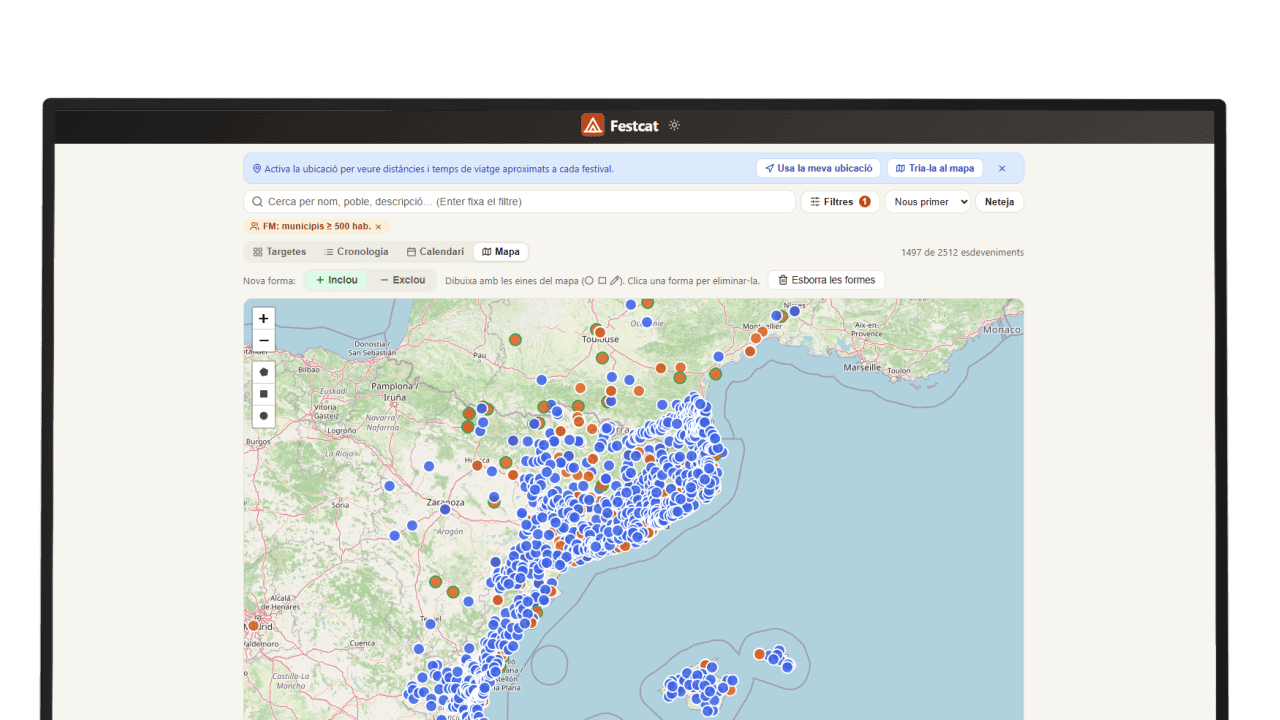Click the Tria-la al mapa button
Screen dimensions: 1280x720
[935, 169]
